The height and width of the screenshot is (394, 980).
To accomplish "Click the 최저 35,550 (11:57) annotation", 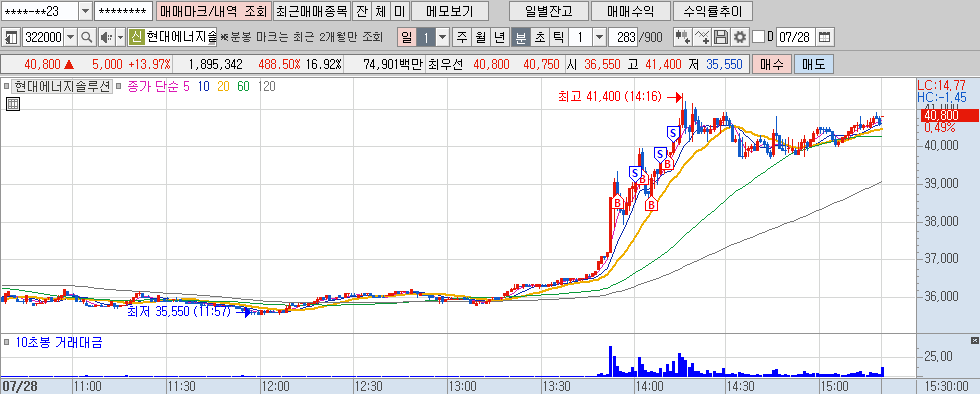I will tap(179, 311).
